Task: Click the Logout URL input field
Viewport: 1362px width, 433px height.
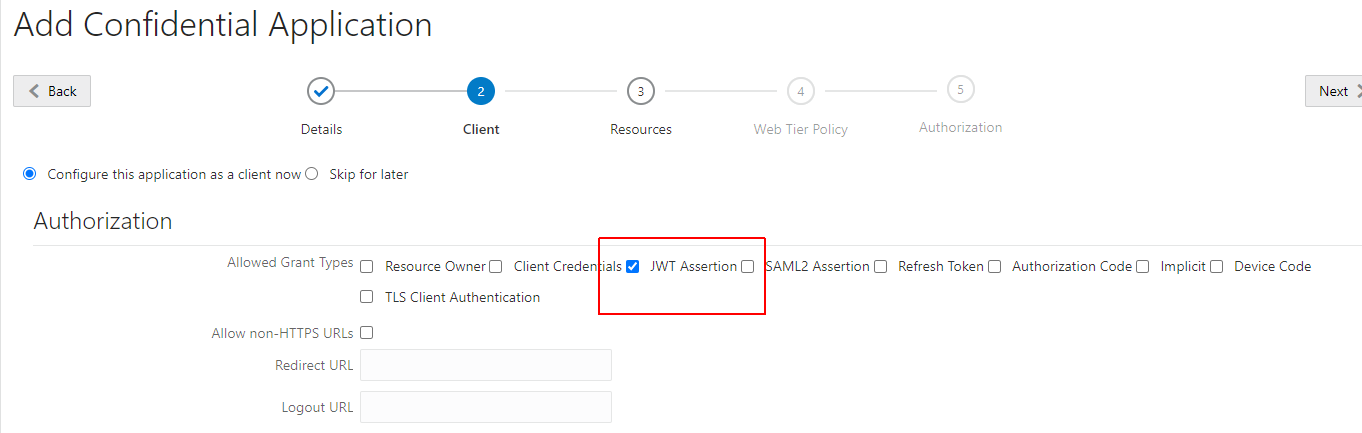Action: point(486,407)
